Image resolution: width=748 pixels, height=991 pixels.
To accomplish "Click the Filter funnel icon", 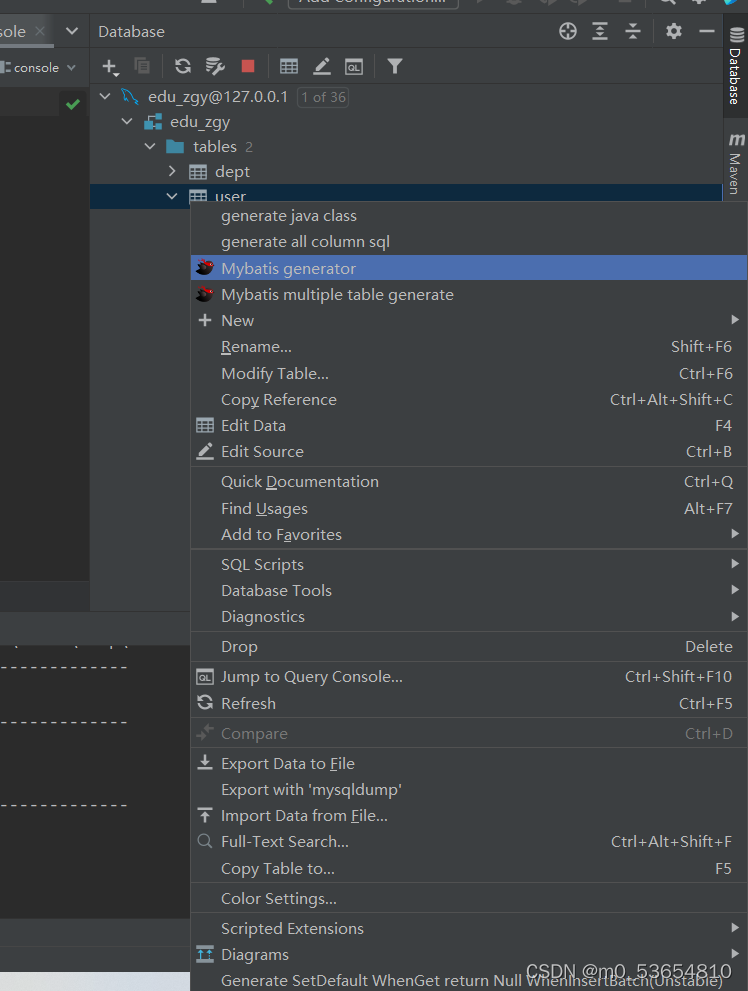I will coord(395,66).
